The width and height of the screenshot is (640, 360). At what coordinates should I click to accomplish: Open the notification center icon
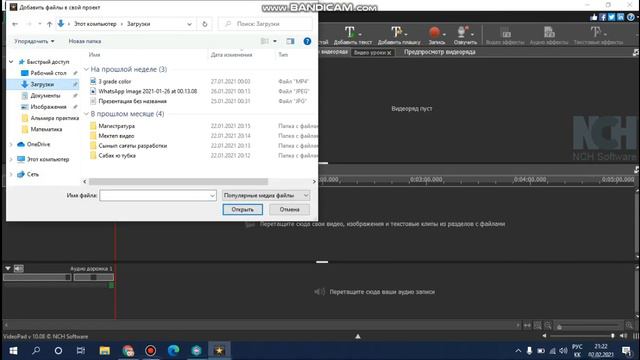pyautogui.click(x=626, y=351)
